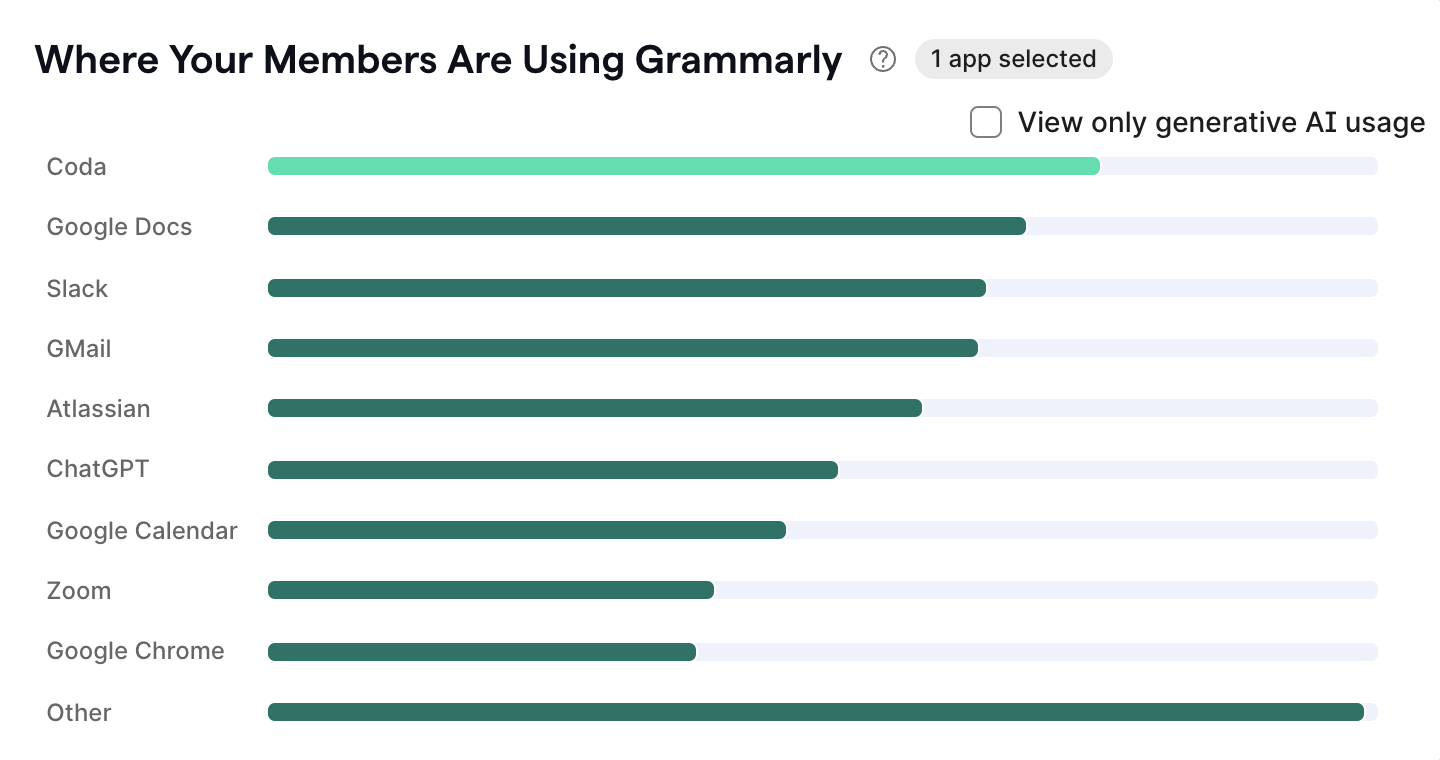Click the Other usage bar
This screenshot has height=760, width=1440.
(815, 712)
